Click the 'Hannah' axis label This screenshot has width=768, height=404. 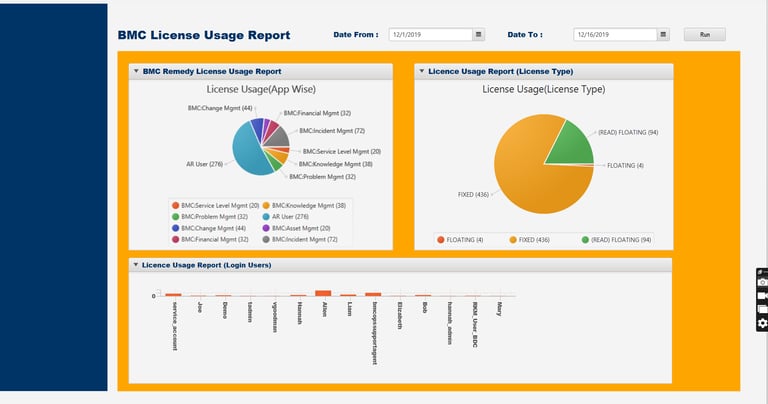(299, 313)
